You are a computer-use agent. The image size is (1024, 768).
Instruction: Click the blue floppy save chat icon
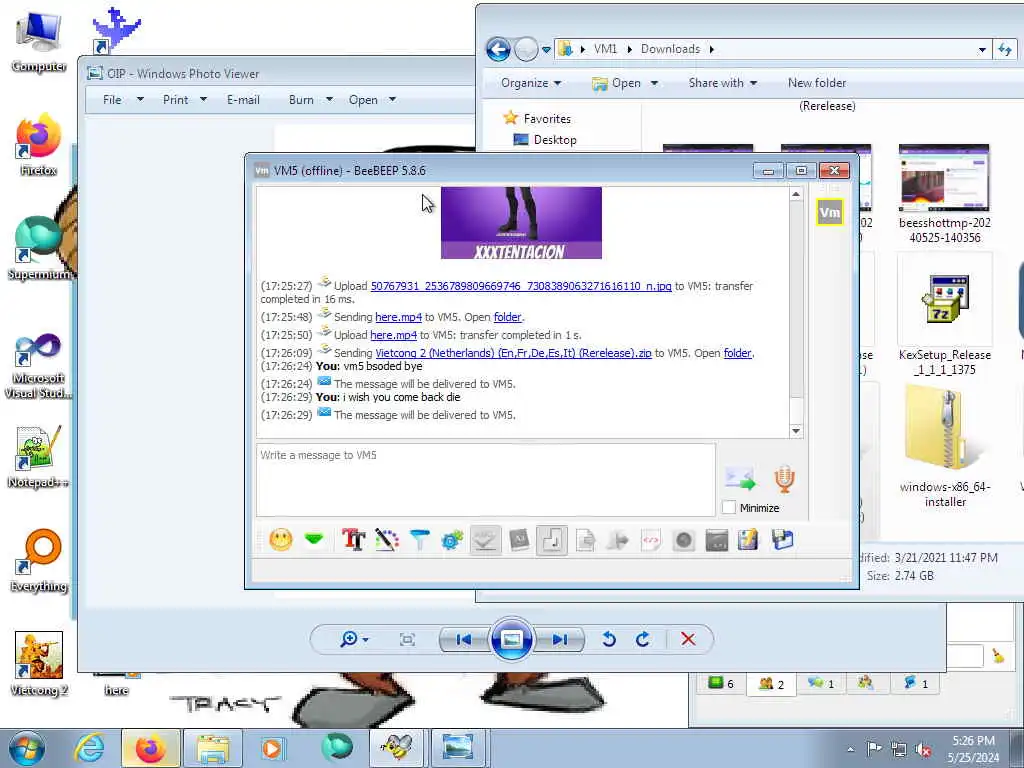[x=782, y=540]
